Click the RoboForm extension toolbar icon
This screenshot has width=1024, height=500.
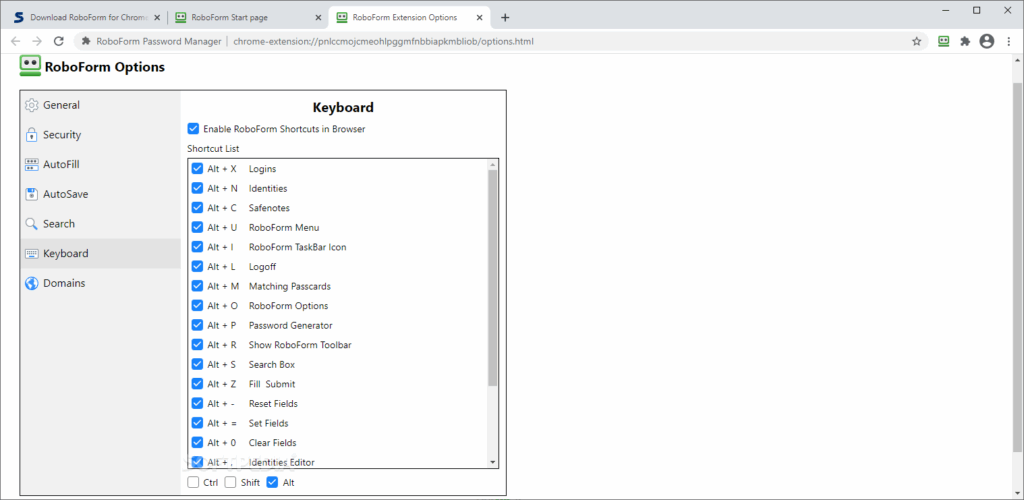pyautogui.click(x=944, y=41)
